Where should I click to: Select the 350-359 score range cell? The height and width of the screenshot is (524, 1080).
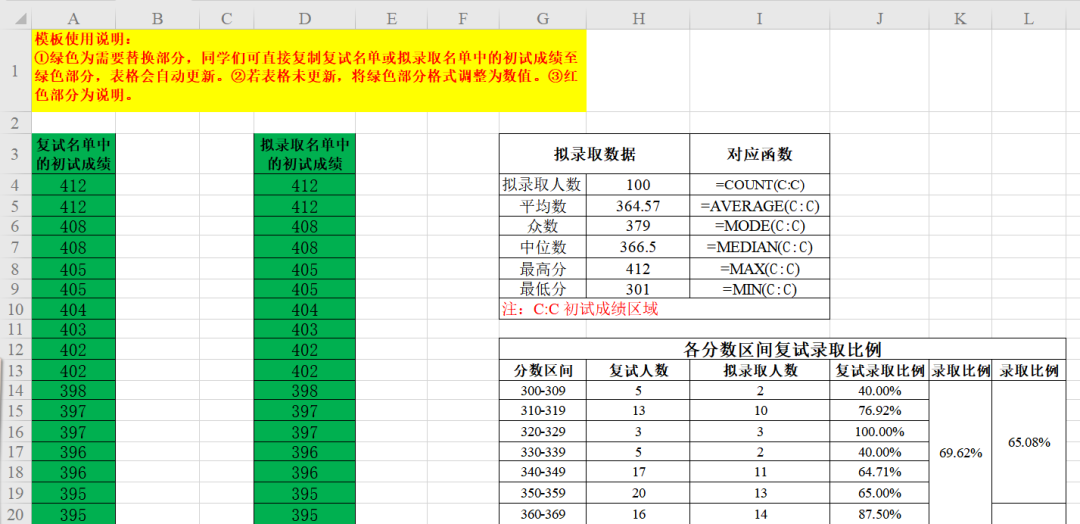(543, 493)
